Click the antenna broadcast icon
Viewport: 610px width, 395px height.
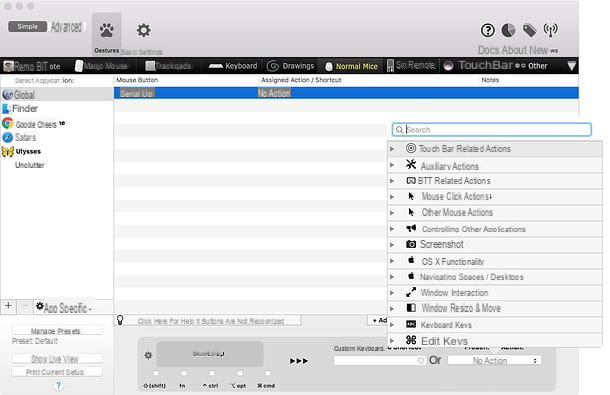click(x=550, y=30)
